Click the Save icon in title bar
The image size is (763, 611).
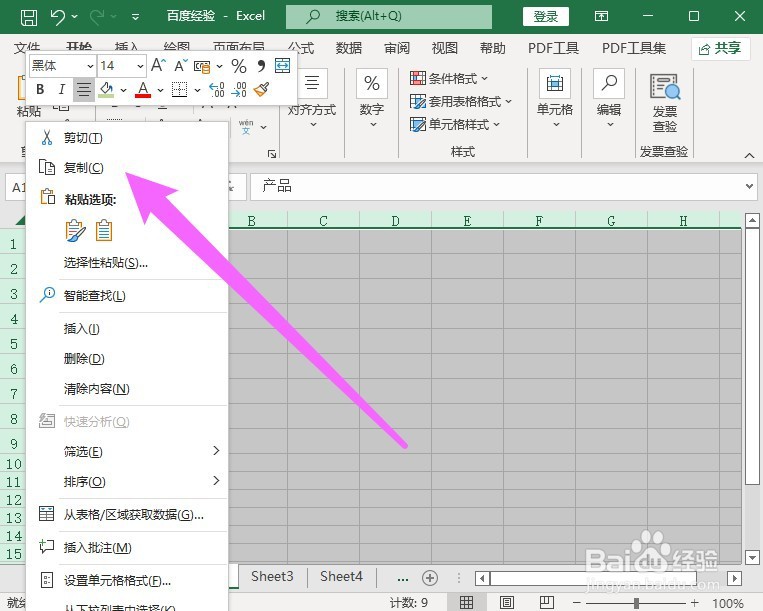tap(29, 18)
